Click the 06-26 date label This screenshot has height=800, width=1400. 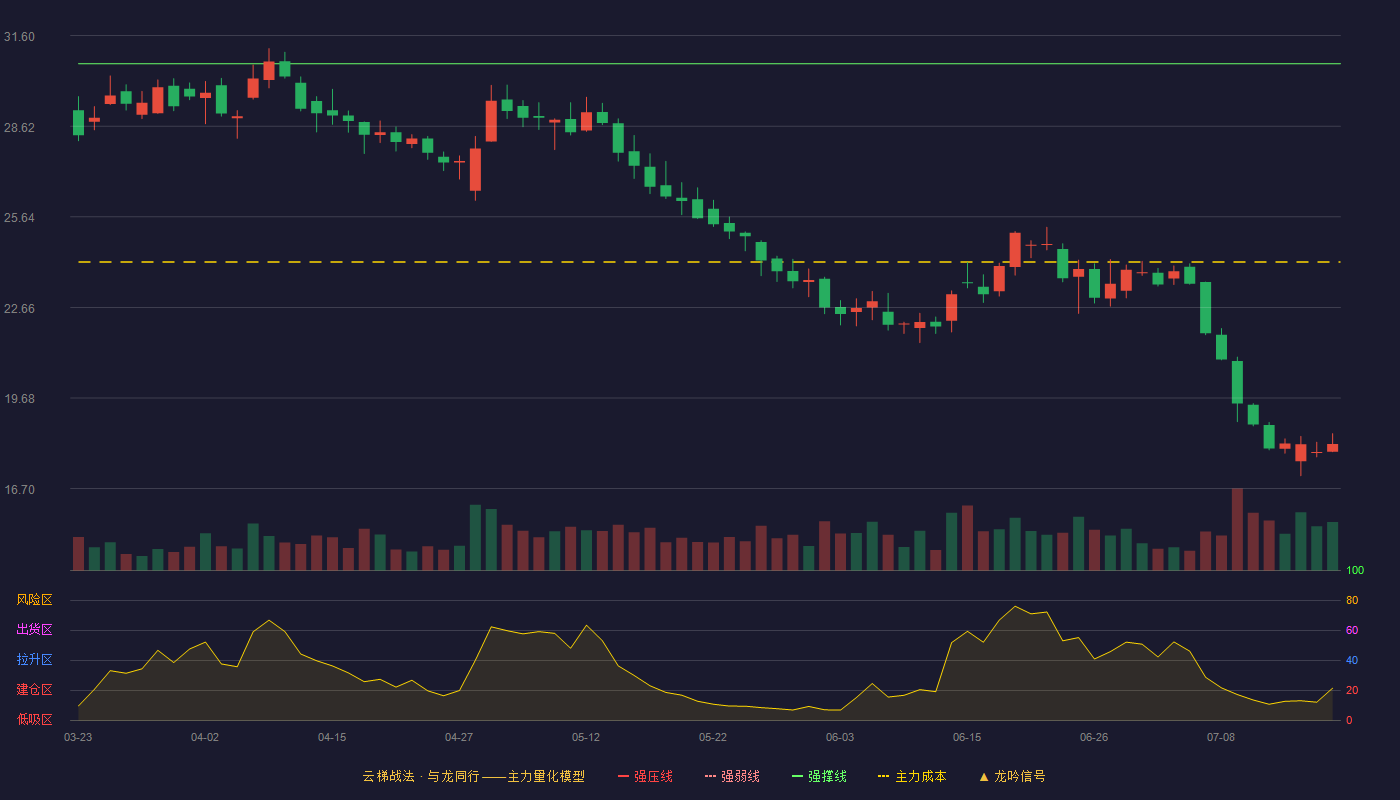coord(1094,737)
